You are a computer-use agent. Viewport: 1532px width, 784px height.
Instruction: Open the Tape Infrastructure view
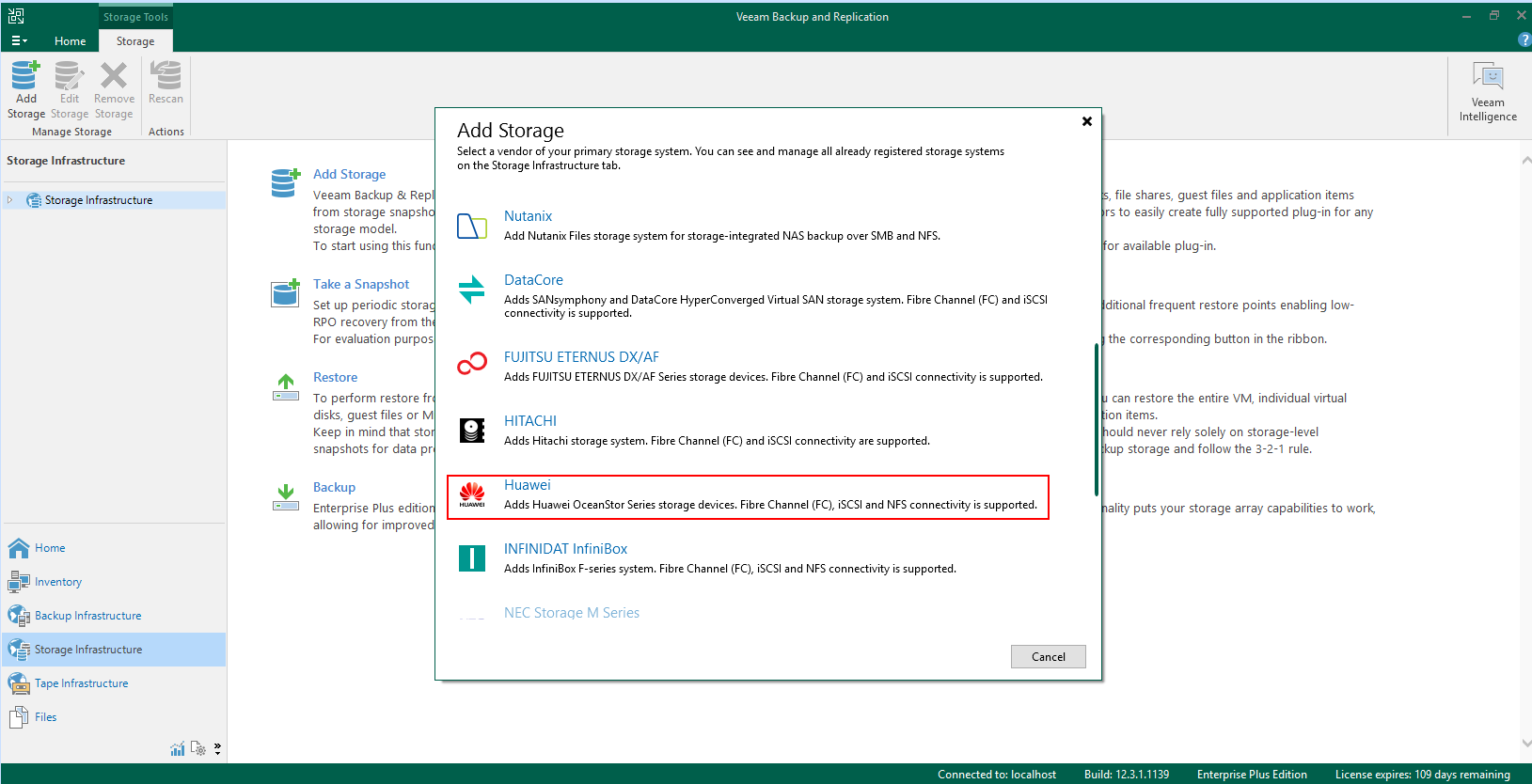coord(82,683)
